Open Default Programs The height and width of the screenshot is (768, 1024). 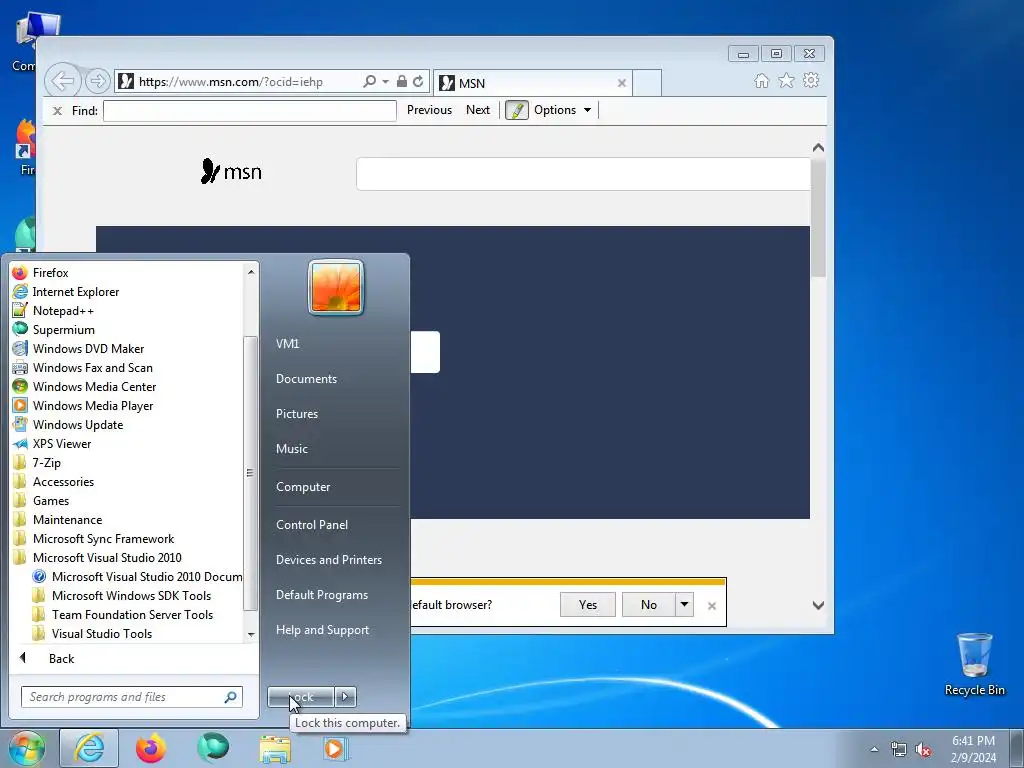(322, 595)
